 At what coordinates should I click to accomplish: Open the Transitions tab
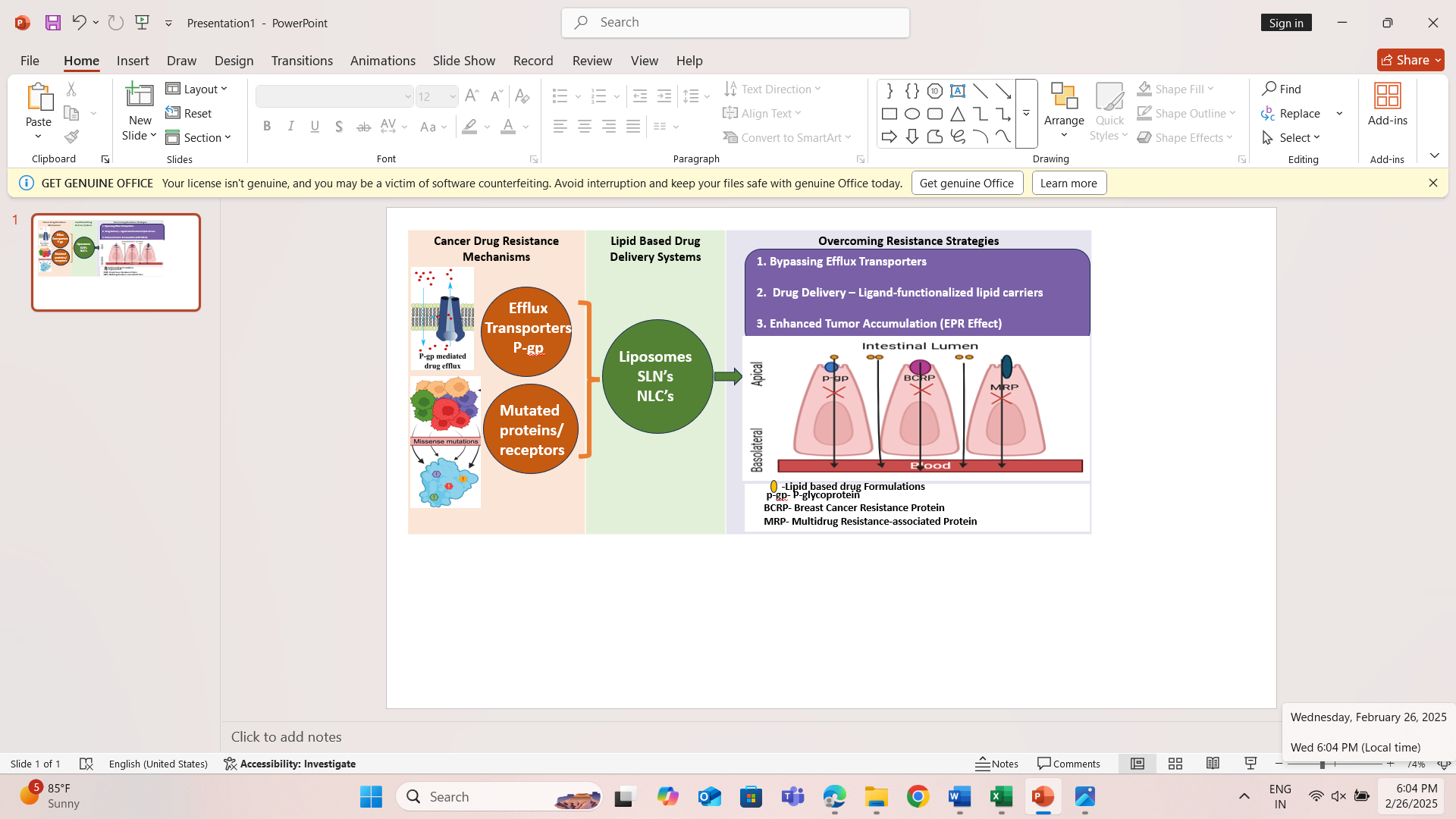(x=302, y=60)
